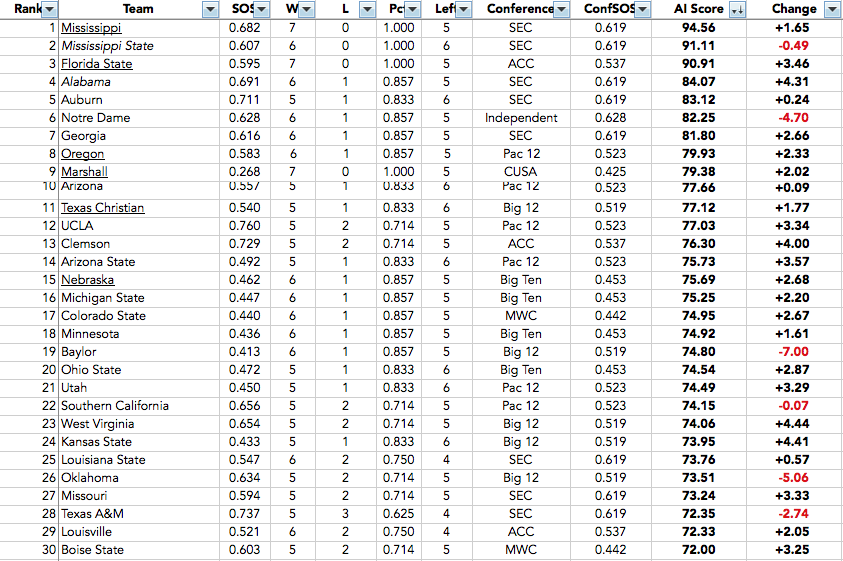Open the Team column filter dropdown
The height and width of the screenshot is (561, 843).
click(211, 9)
